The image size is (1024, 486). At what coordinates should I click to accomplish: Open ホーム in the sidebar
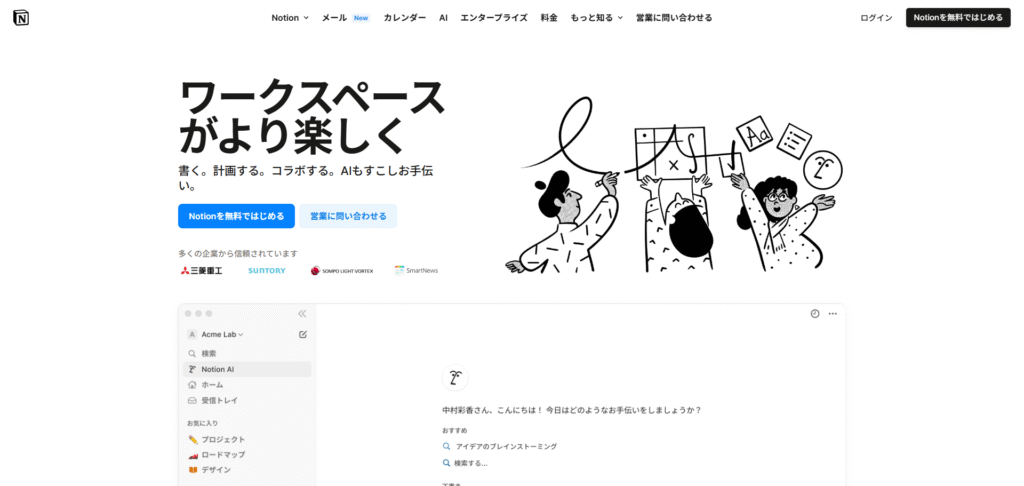247,385
